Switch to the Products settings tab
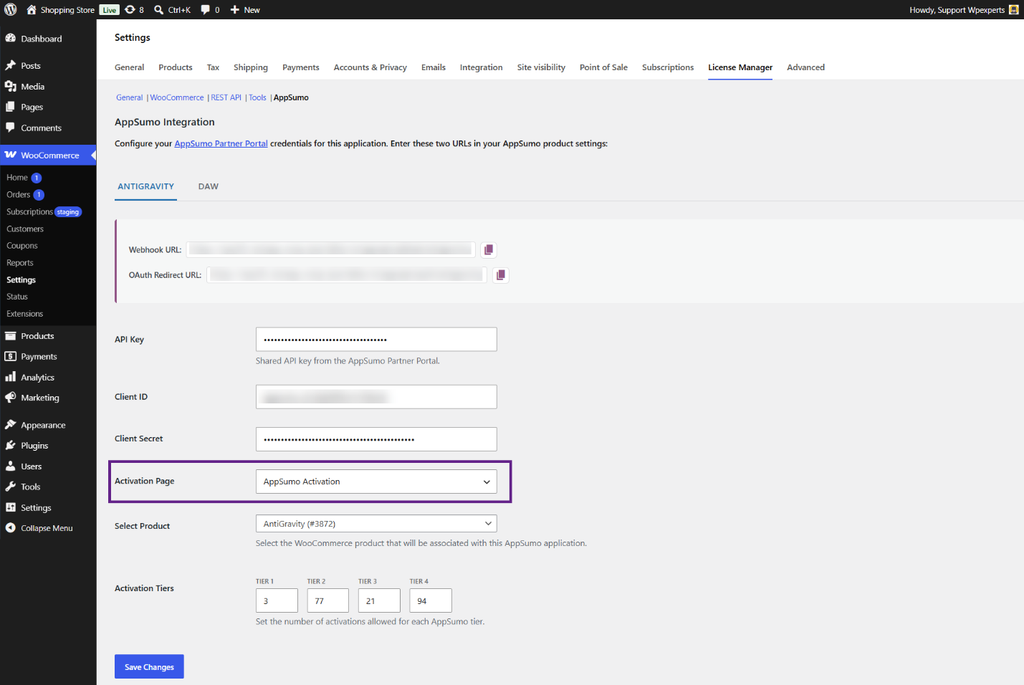 click(175, 67)
